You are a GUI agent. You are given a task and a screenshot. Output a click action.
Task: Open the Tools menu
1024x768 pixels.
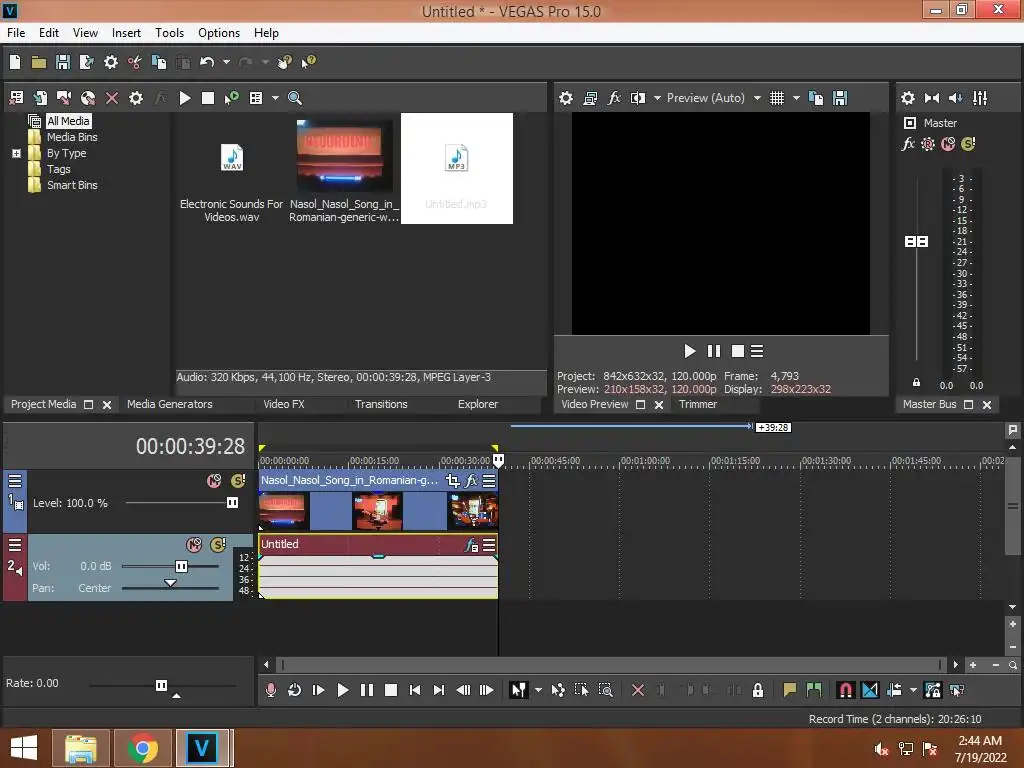tap(169, 33)
